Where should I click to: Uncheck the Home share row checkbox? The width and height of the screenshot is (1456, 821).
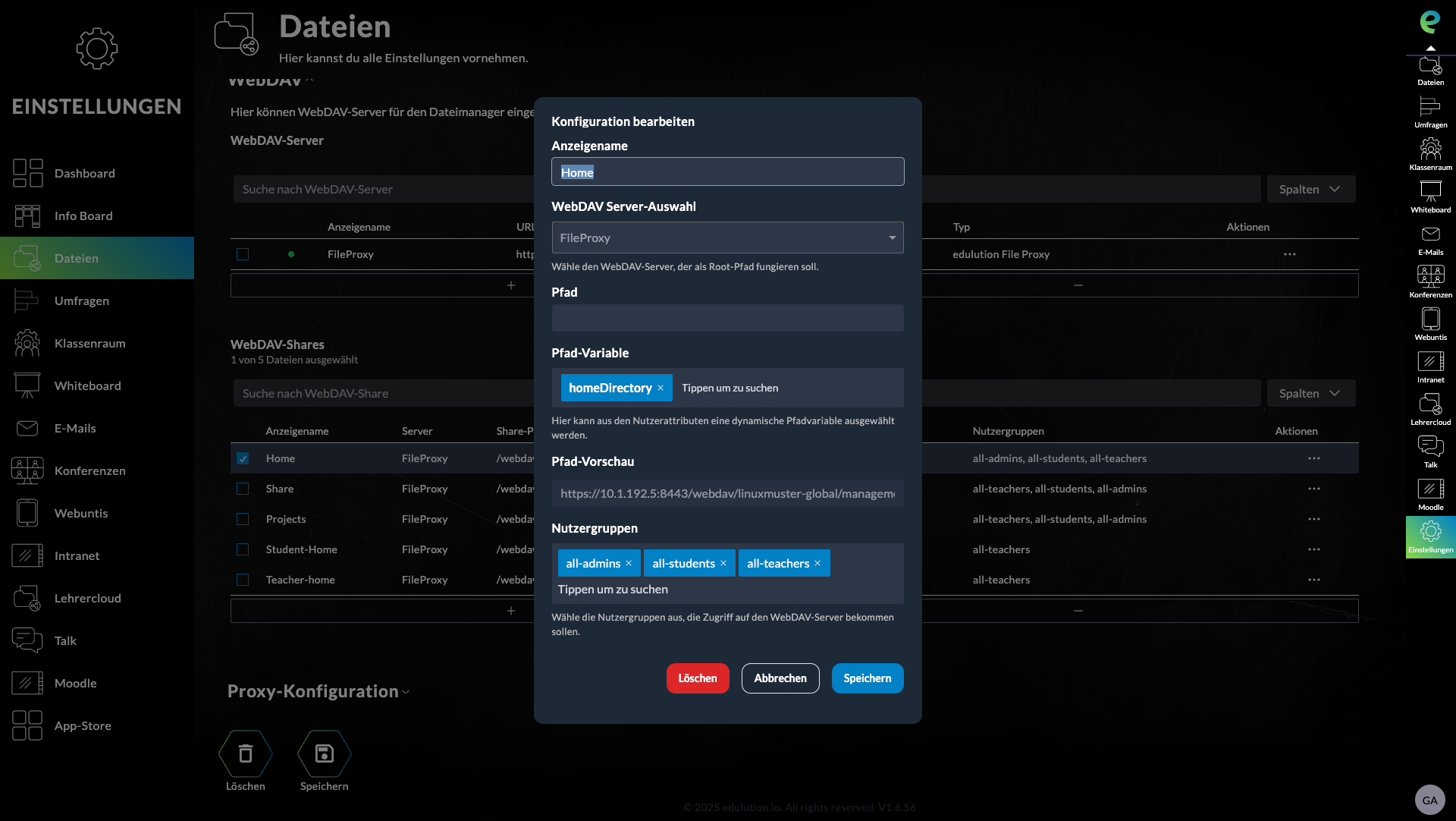tap(243, 458)
